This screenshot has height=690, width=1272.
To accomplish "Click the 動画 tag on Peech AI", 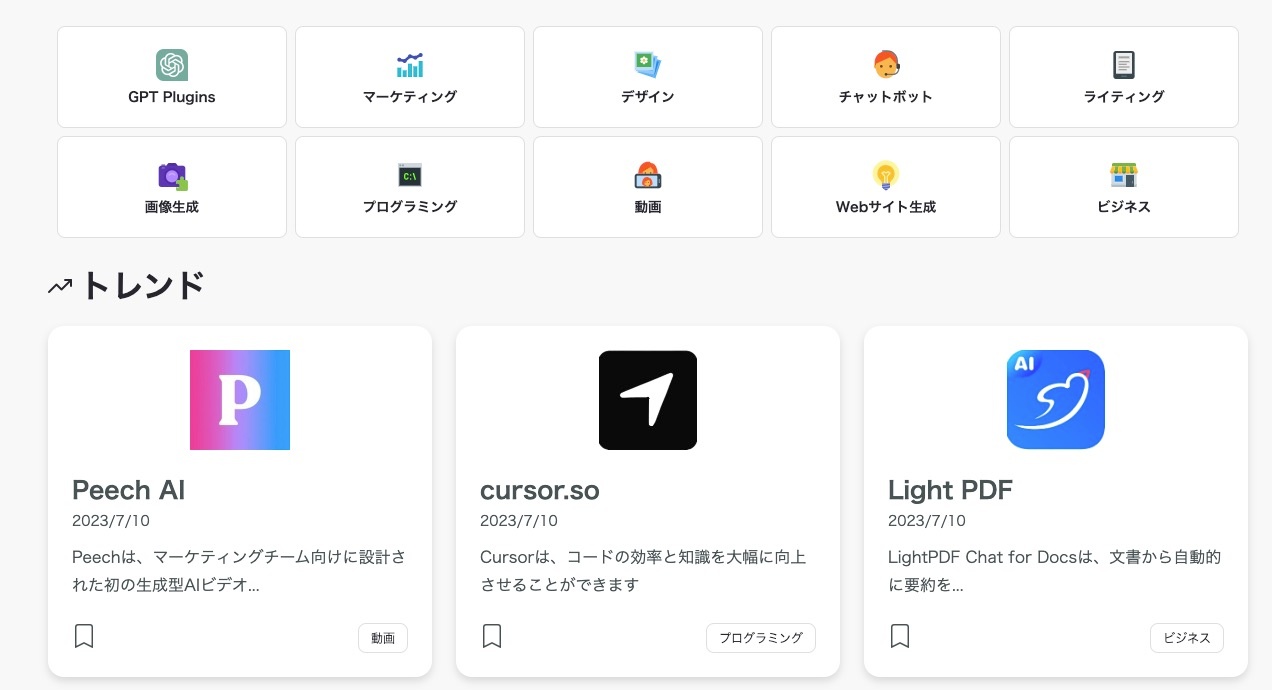I will point(383,638).
